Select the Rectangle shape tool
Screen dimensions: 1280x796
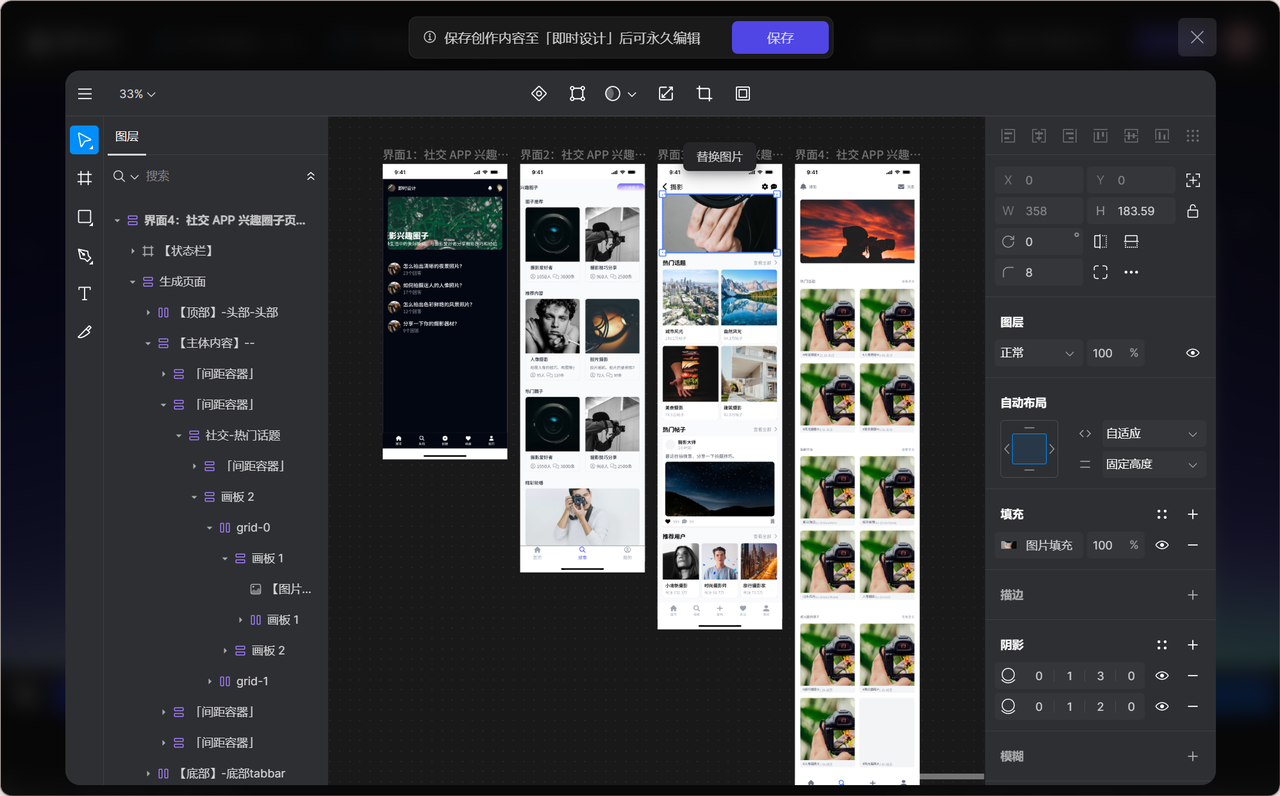(x=84, y=217)
